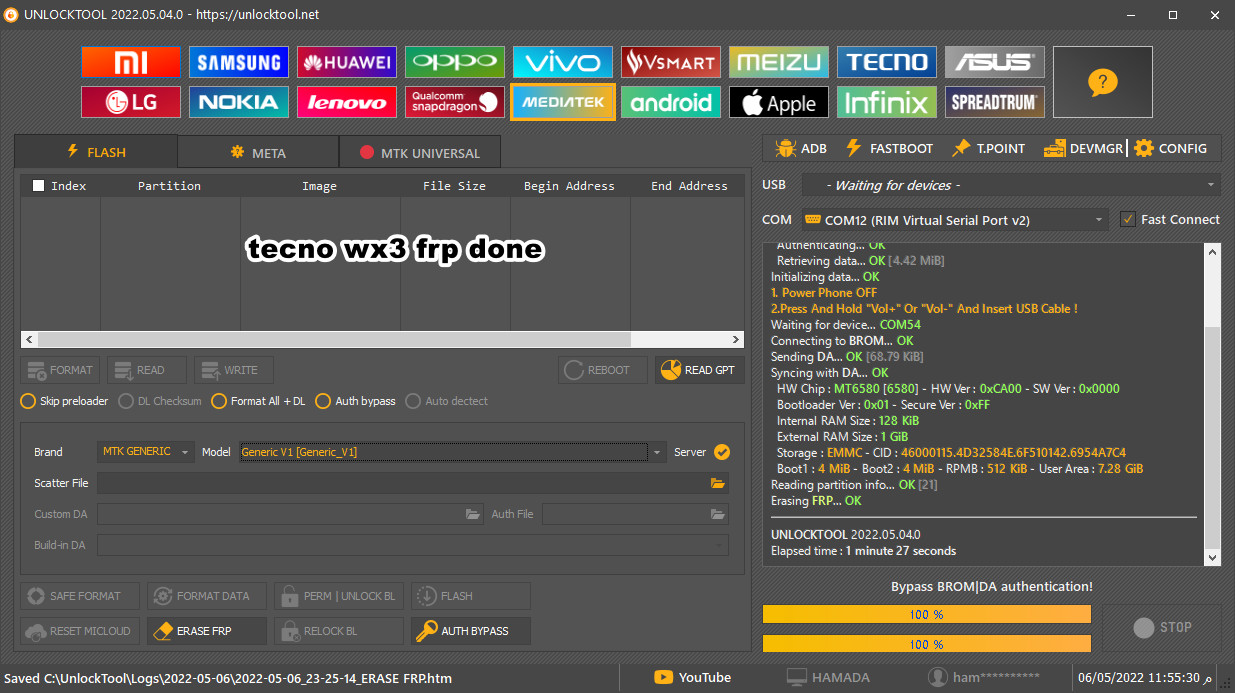This screenshot has height=693, width=1235.
Task: Open the Brand MTK GENERIC dropdown
Action: (146, 452)
